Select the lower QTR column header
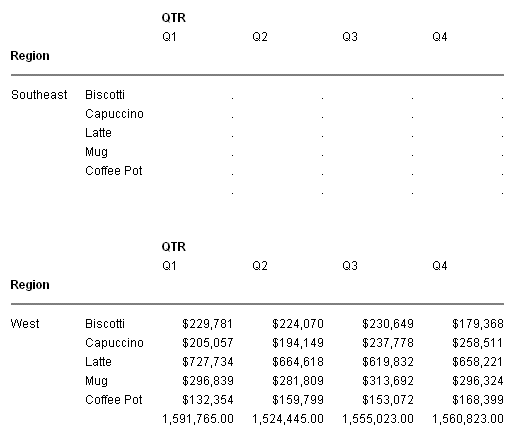This screenshot has height=436, width=514. (174, 247)
